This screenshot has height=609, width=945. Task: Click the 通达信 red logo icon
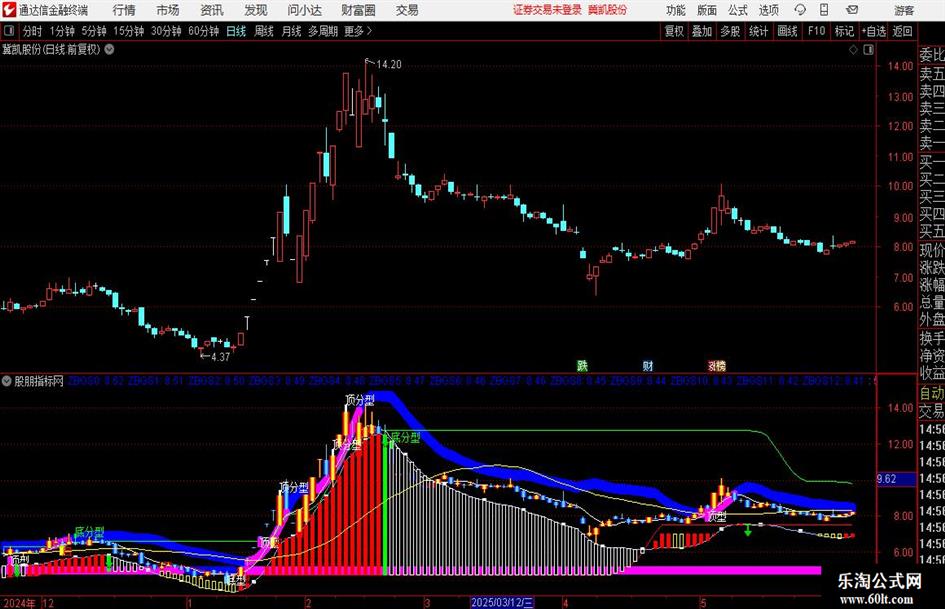tap(9, 10)
